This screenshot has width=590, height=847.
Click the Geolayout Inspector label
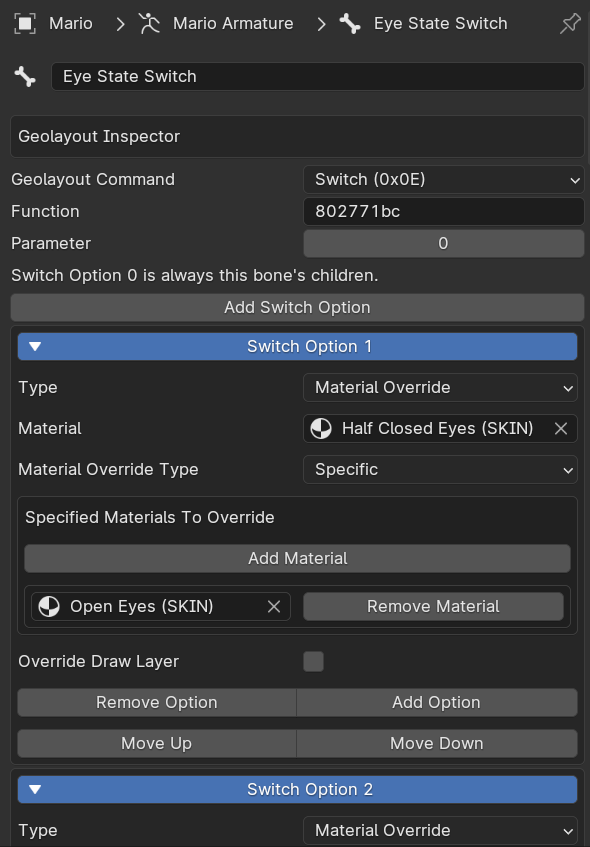click(99, 136)
